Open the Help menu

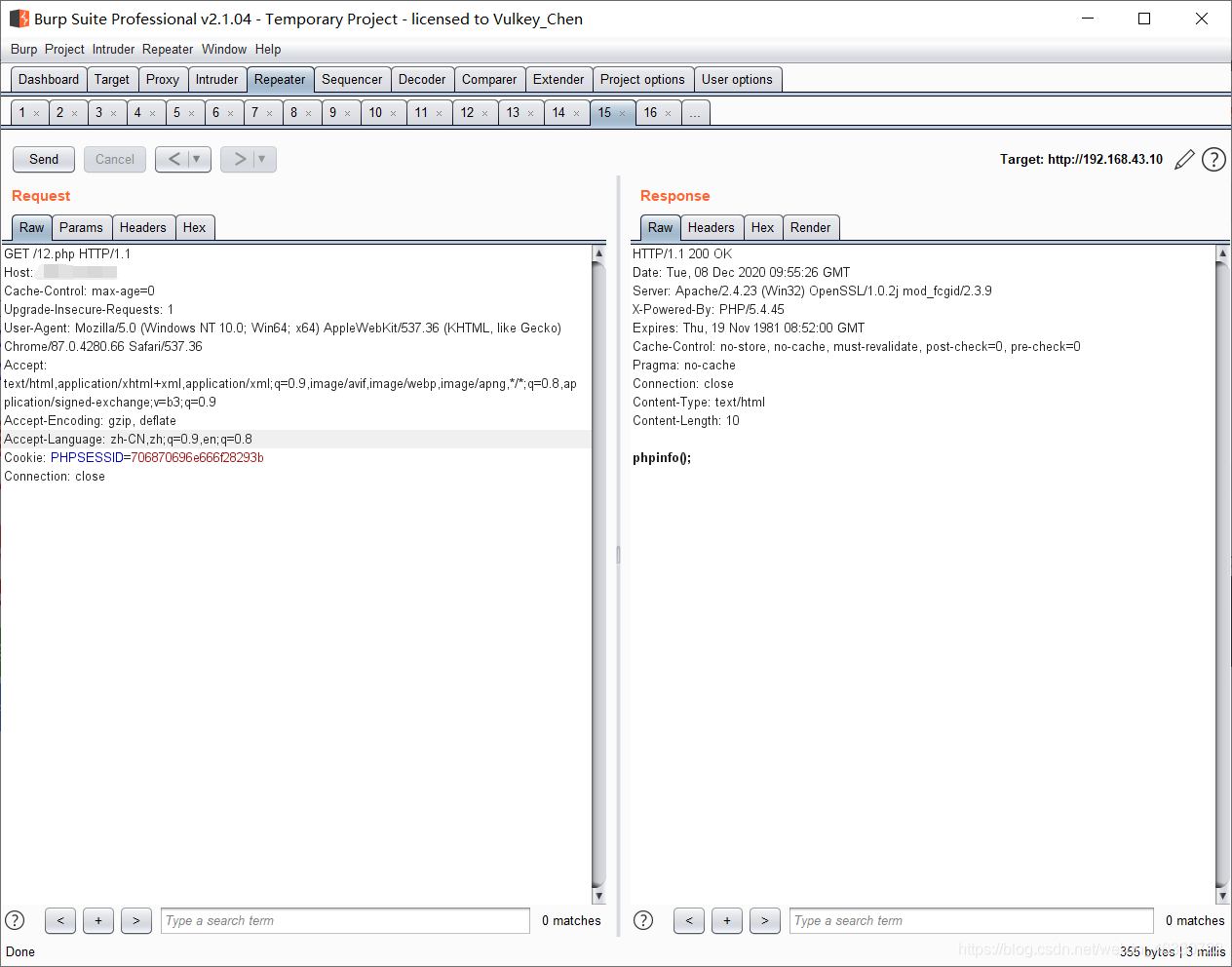pyautogui.click(x=268, y=49)
